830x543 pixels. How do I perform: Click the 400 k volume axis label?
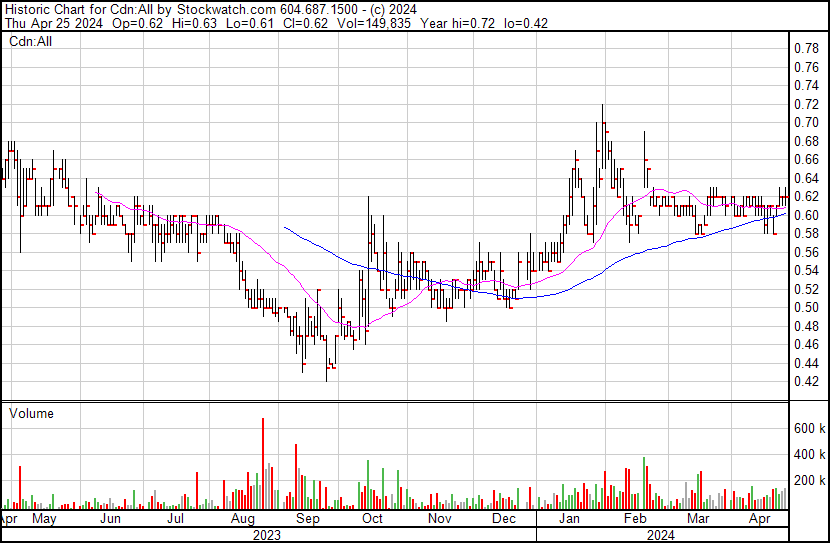809,454
